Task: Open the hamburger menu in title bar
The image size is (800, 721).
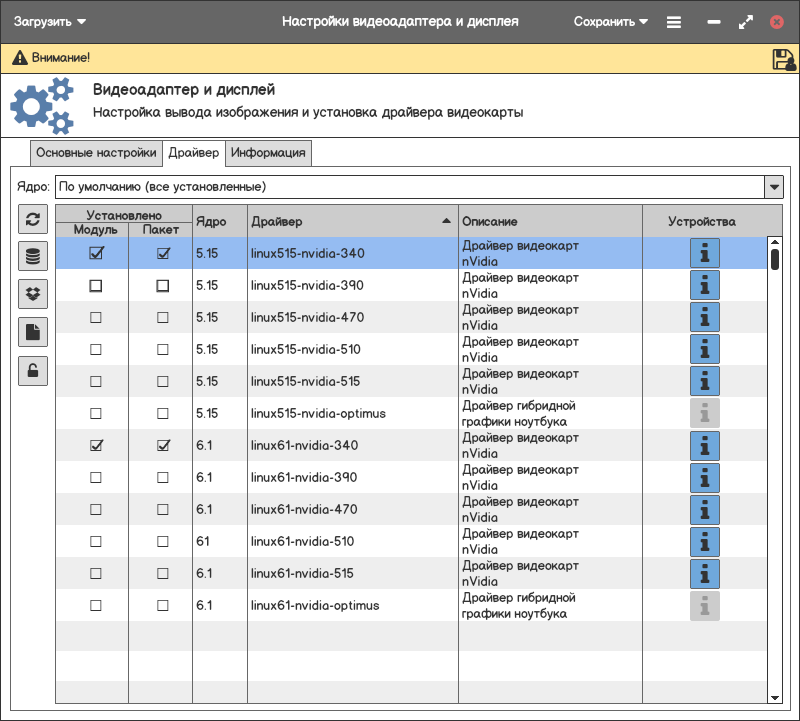Action: click(x=674, y=21)
